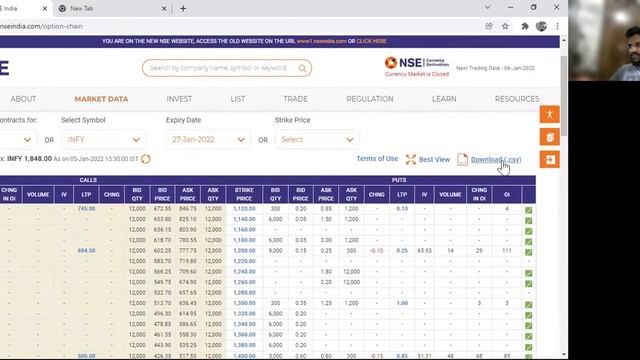
Task: Open the LEARN menu
Action: tap(444, 99)
